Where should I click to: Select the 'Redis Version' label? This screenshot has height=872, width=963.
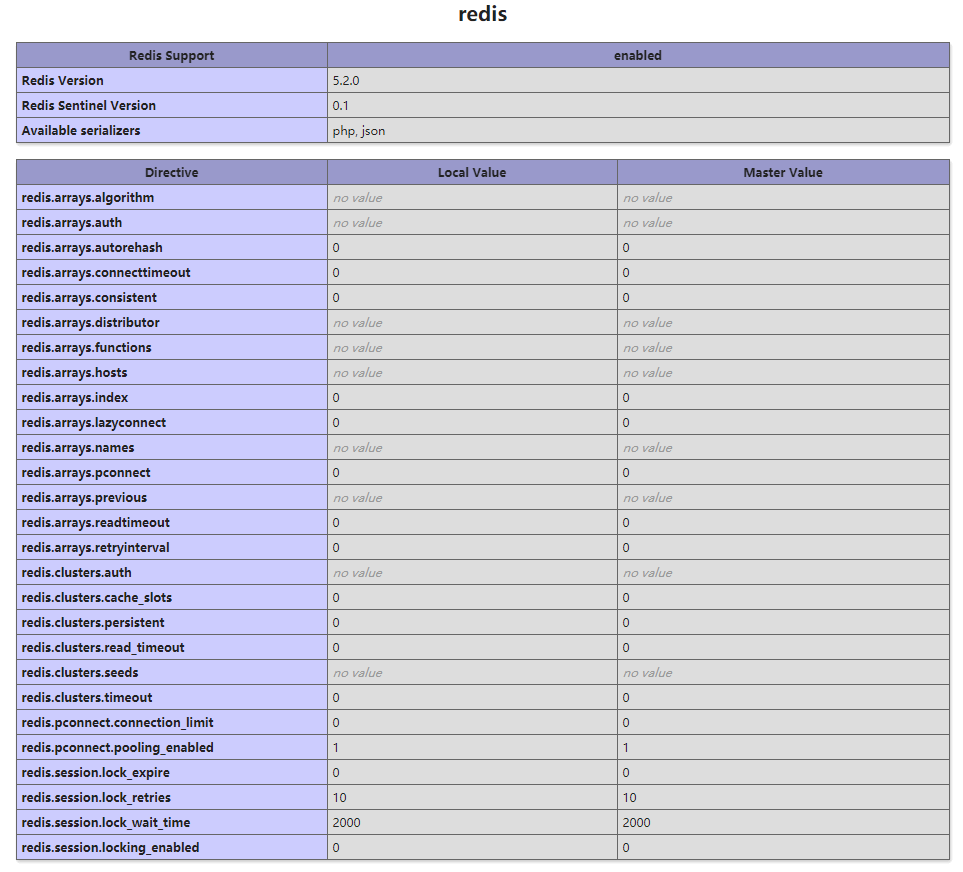tap(63, 80)
